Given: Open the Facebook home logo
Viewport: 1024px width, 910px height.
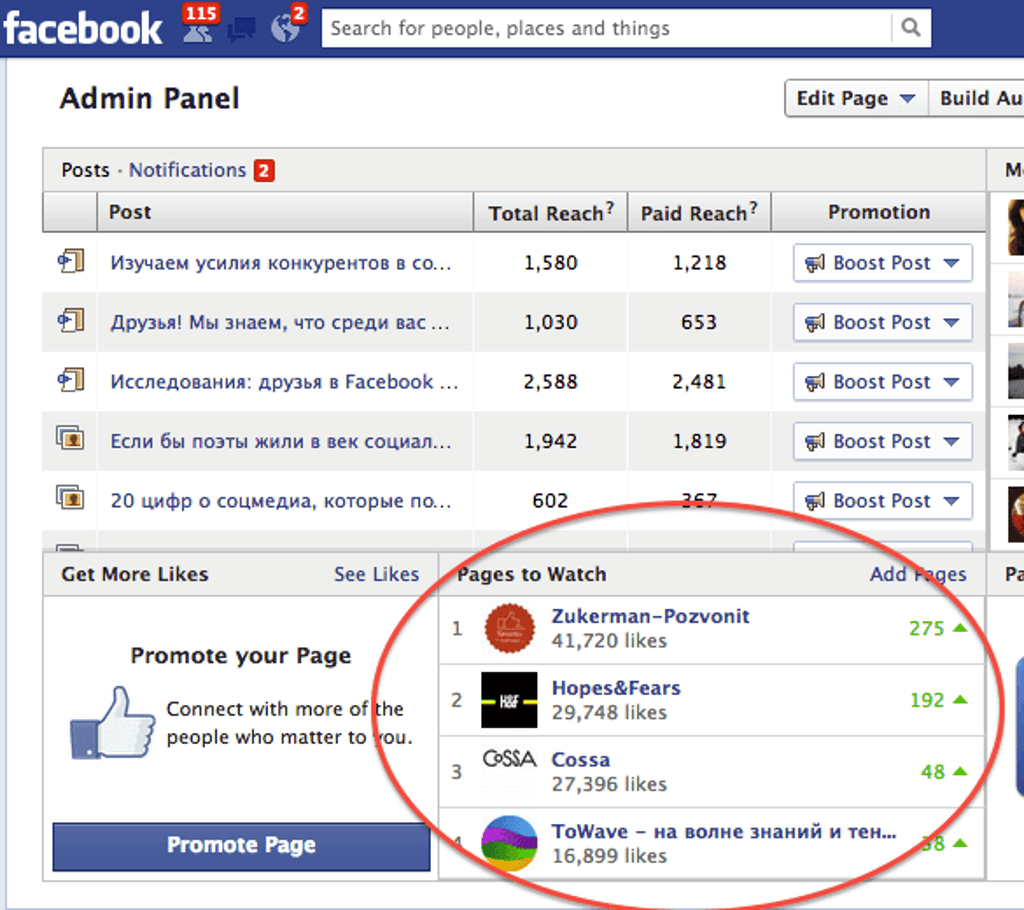Looking at the screenshot, I should [x=82, y=29].
